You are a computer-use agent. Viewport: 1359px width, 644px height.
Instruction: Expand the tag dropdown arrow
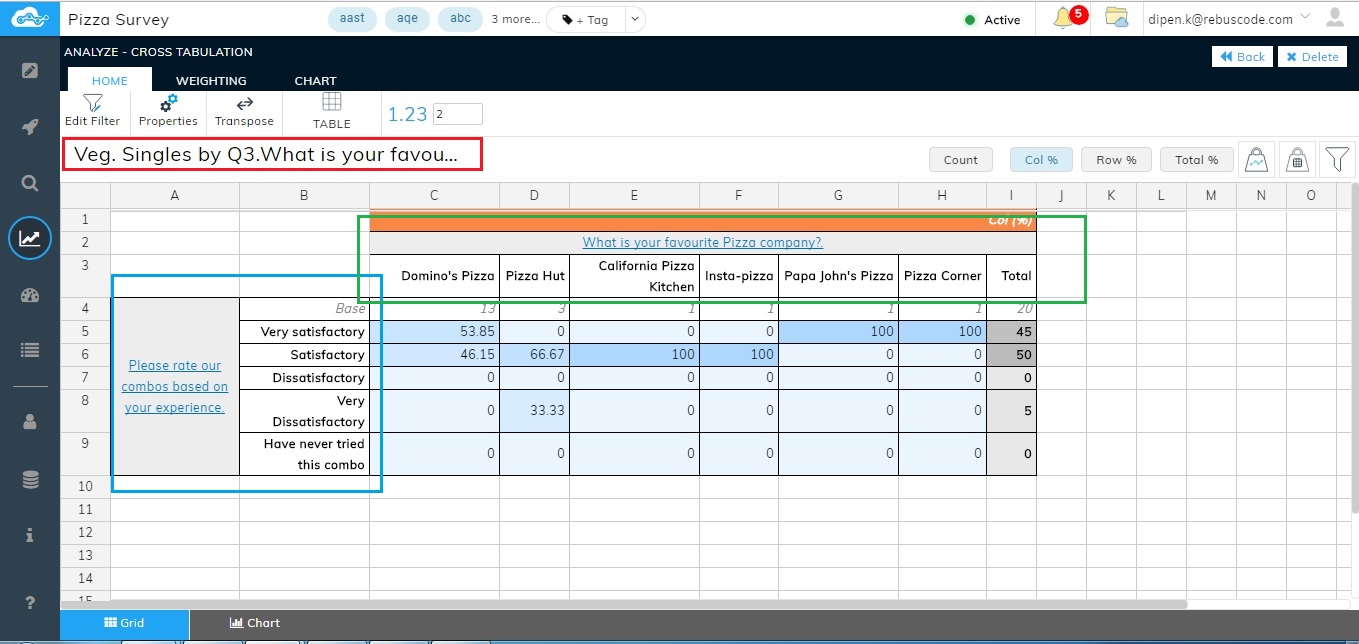(x=634, y=19)
